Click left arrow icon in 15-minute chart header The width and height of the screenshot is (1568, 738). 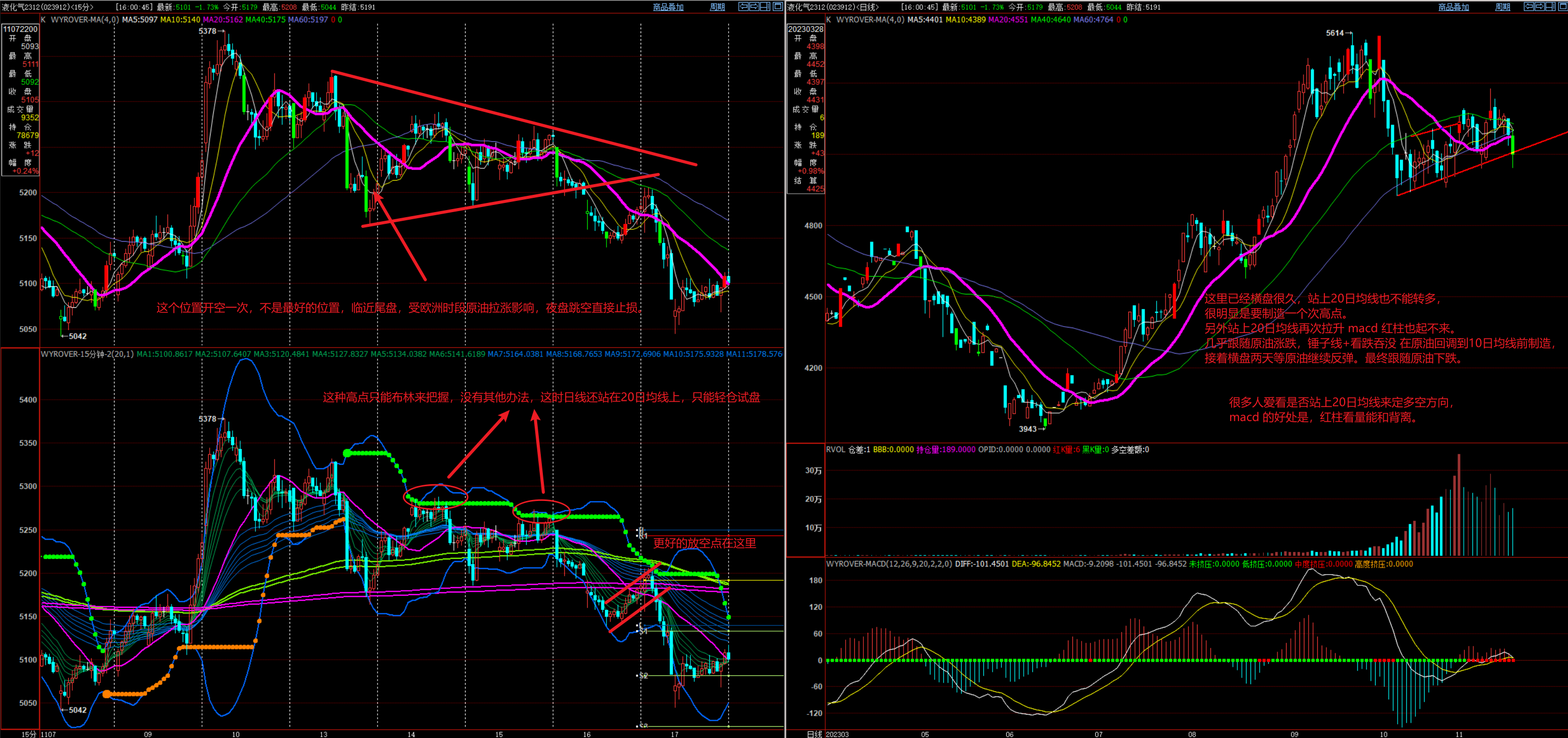tap(744, 7)
